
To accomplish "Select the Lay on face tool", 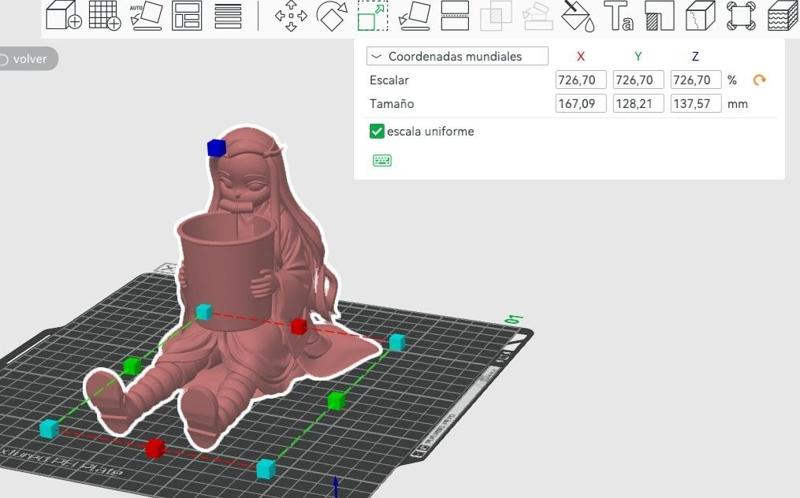I will pos(414,15).
